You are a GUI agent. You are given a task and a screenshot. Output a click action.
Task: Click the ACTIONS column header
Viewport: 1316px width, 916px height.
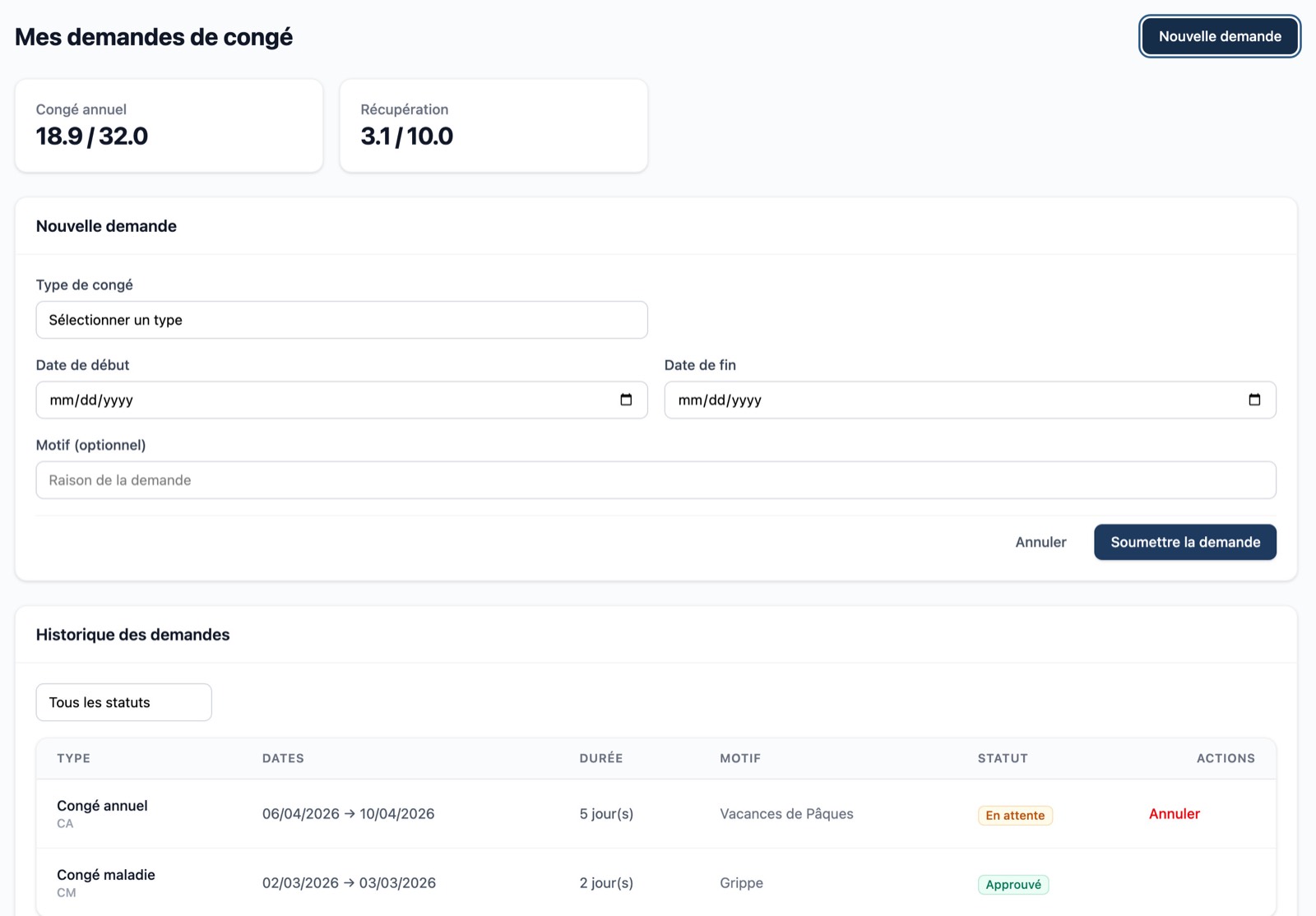[1226, 758]
